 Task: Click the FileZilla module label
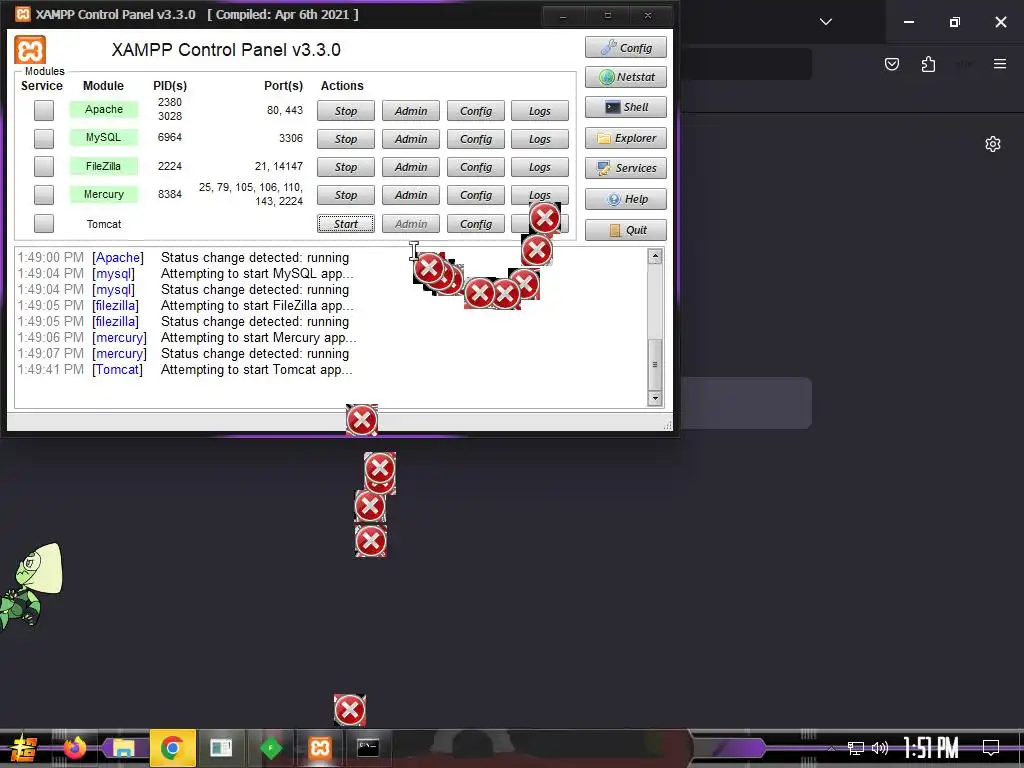pyautogui.click(x=104, y=166)
